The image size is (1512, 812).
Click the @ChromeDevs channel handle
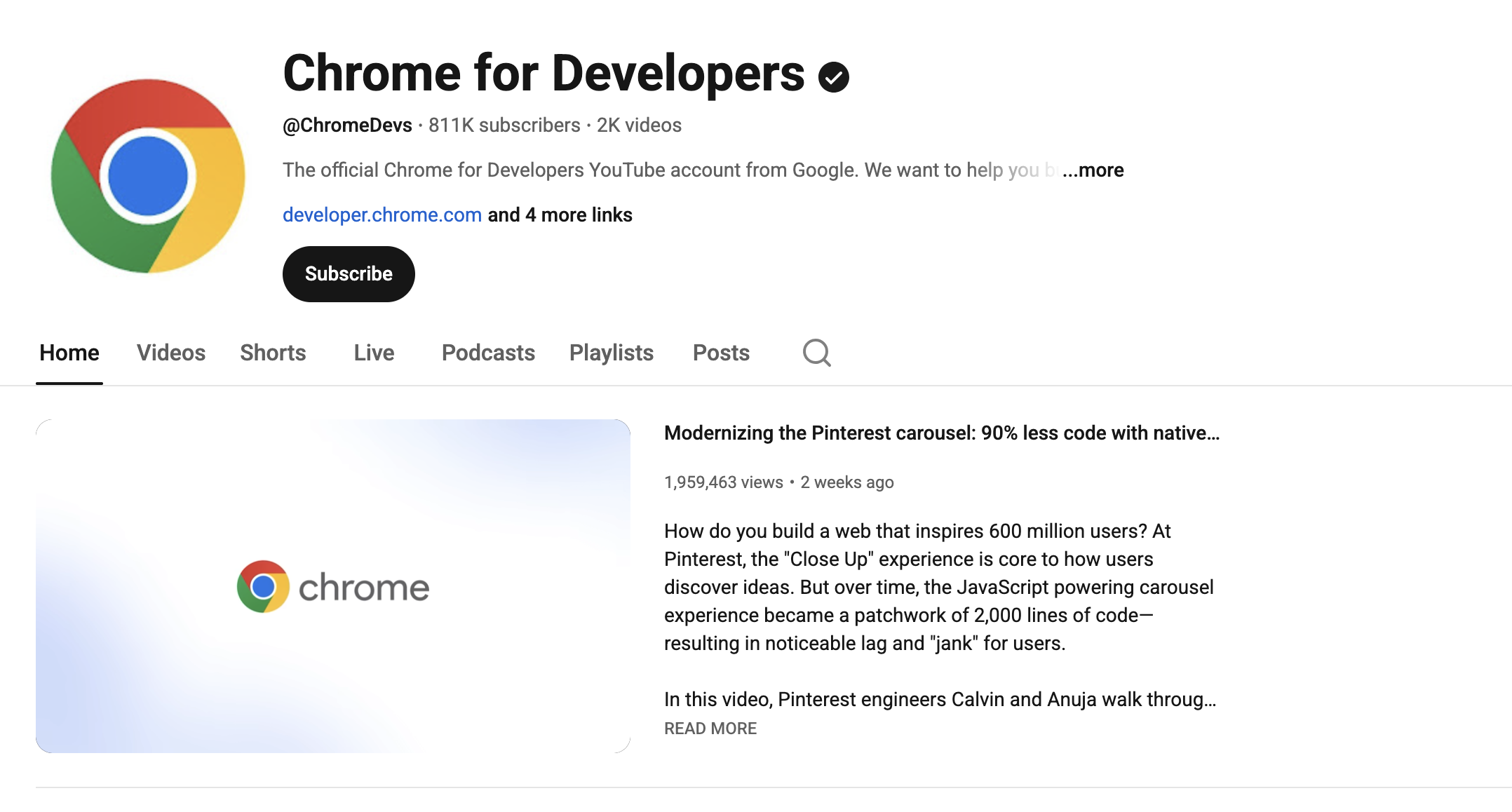347,126
